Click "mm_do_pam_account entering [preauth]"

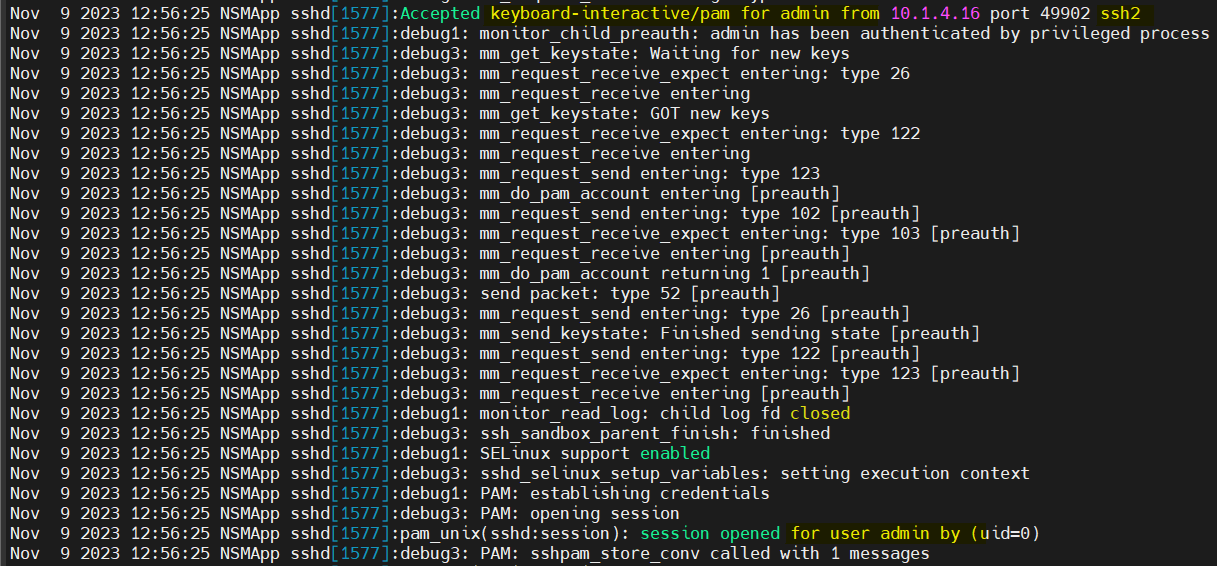(660, 194)
